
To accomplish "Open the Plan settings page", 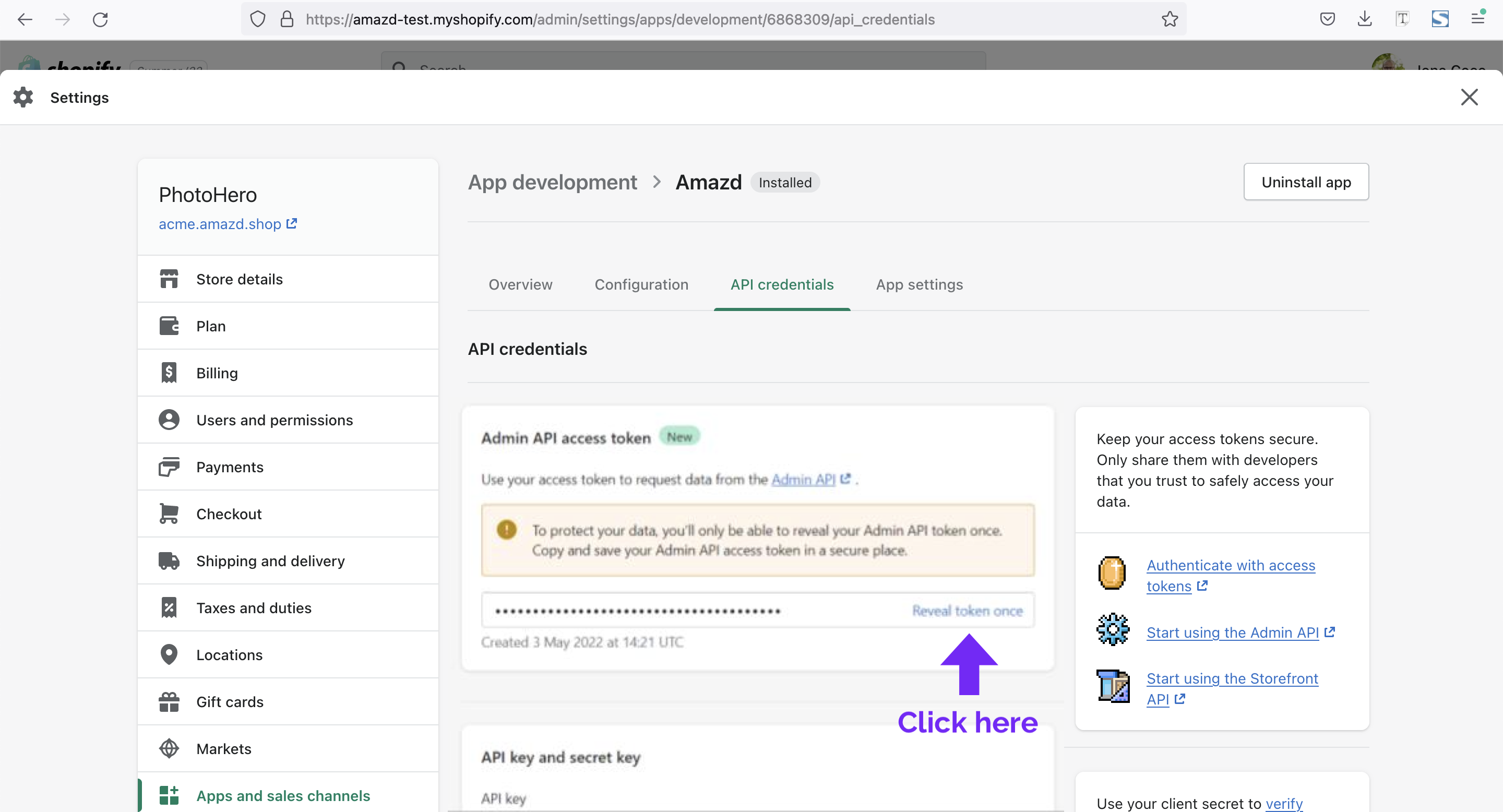I will pos(288,326).
